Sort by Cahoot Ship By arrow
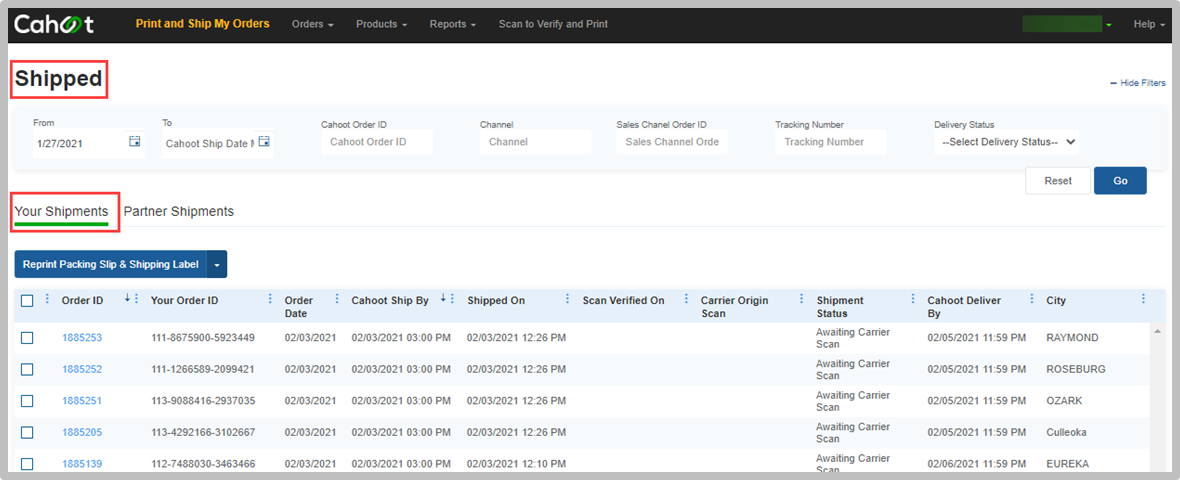 coord(443,299)
